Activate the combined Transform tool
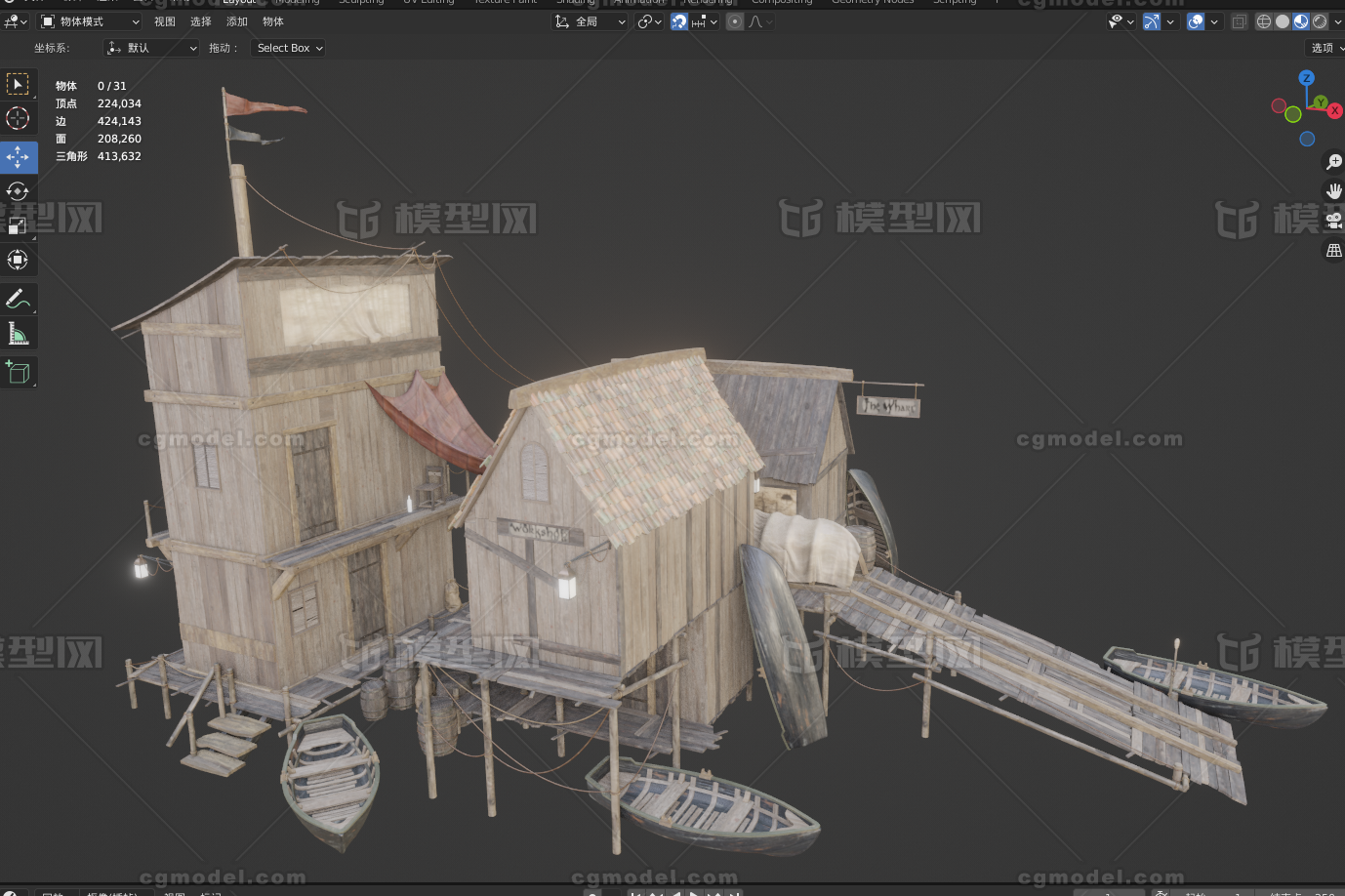This screenshot has width=1345, height=896. pos(18,260)
